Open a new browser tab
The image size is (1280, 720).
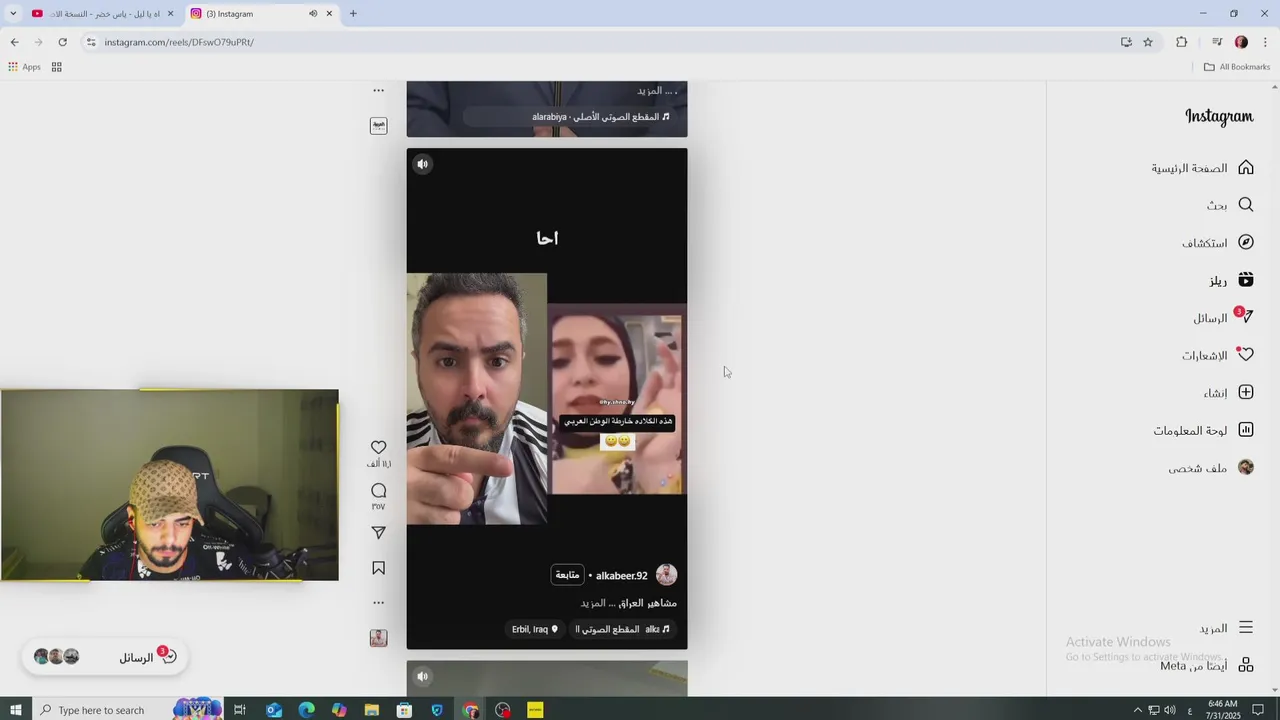(353, 13)
